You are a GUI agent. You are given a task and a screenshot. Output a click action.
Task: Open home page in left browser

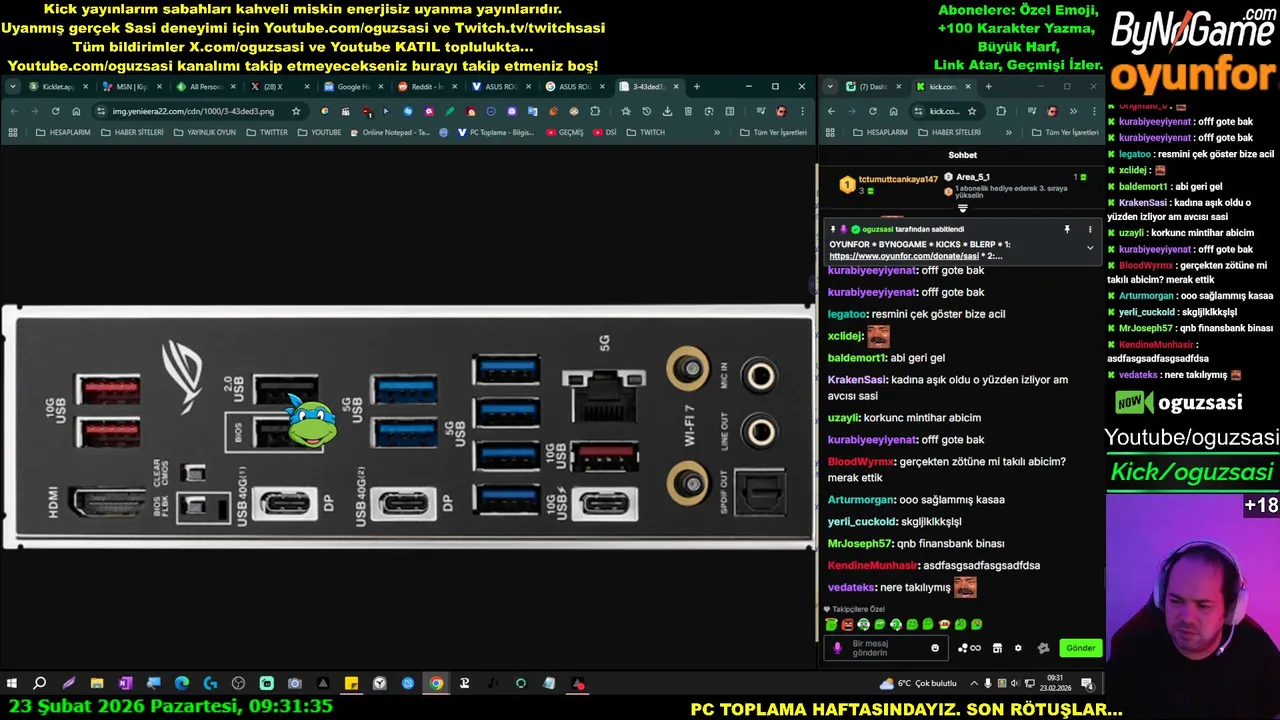point(76,111)
